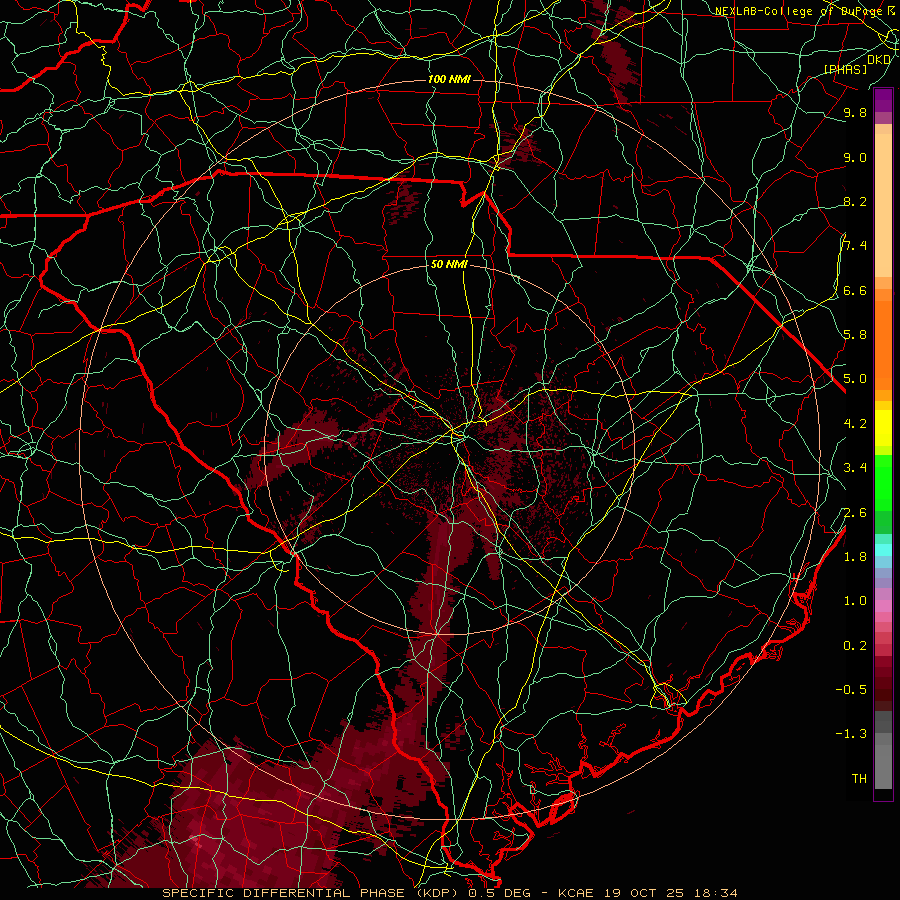This screenshot has height=900, width=900.
Task: Click the 7.4 value on the color scale
Action: [855, 246]
